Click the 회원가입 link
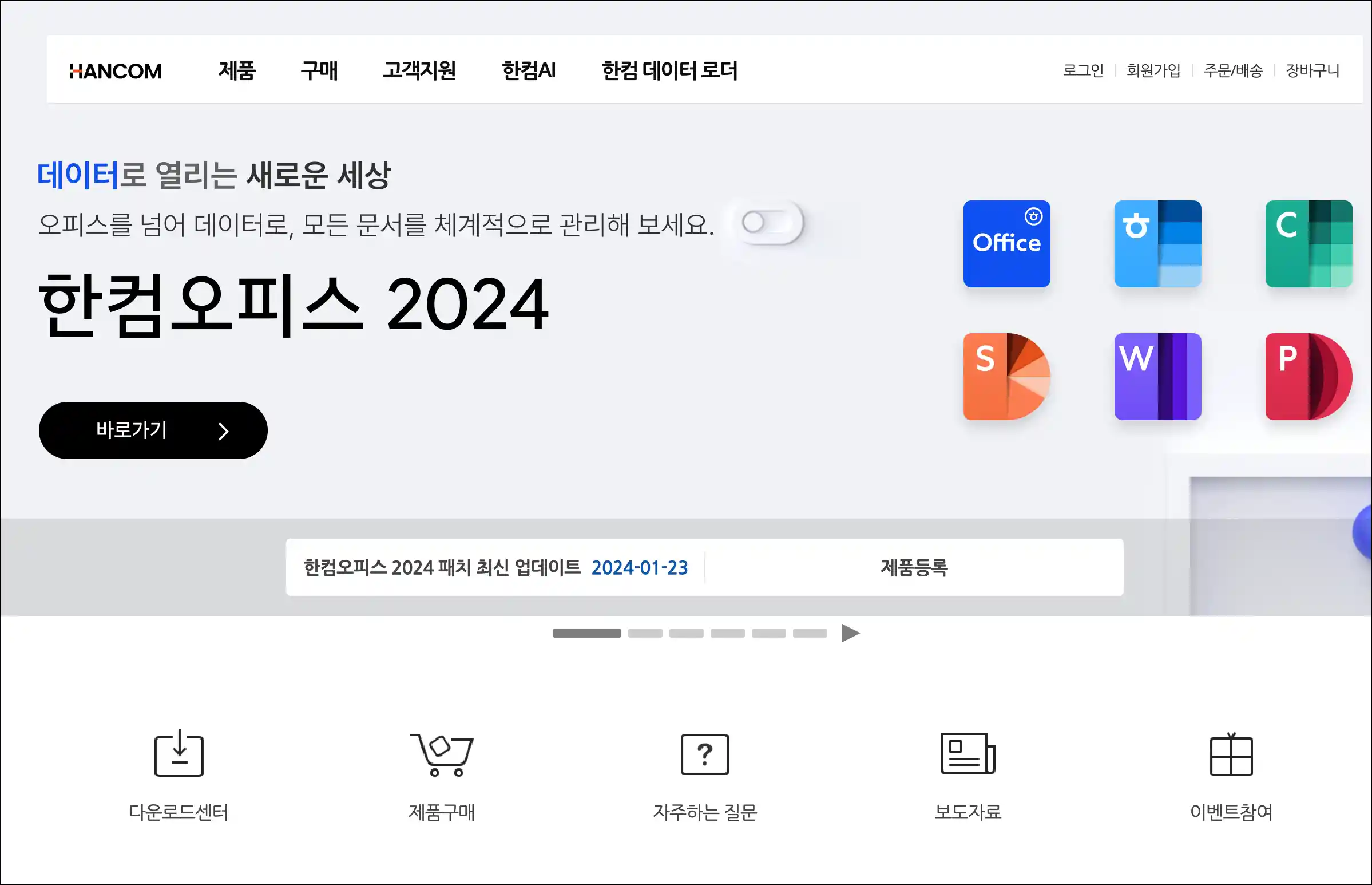1372x885 pixels. tap(1154, 70)
